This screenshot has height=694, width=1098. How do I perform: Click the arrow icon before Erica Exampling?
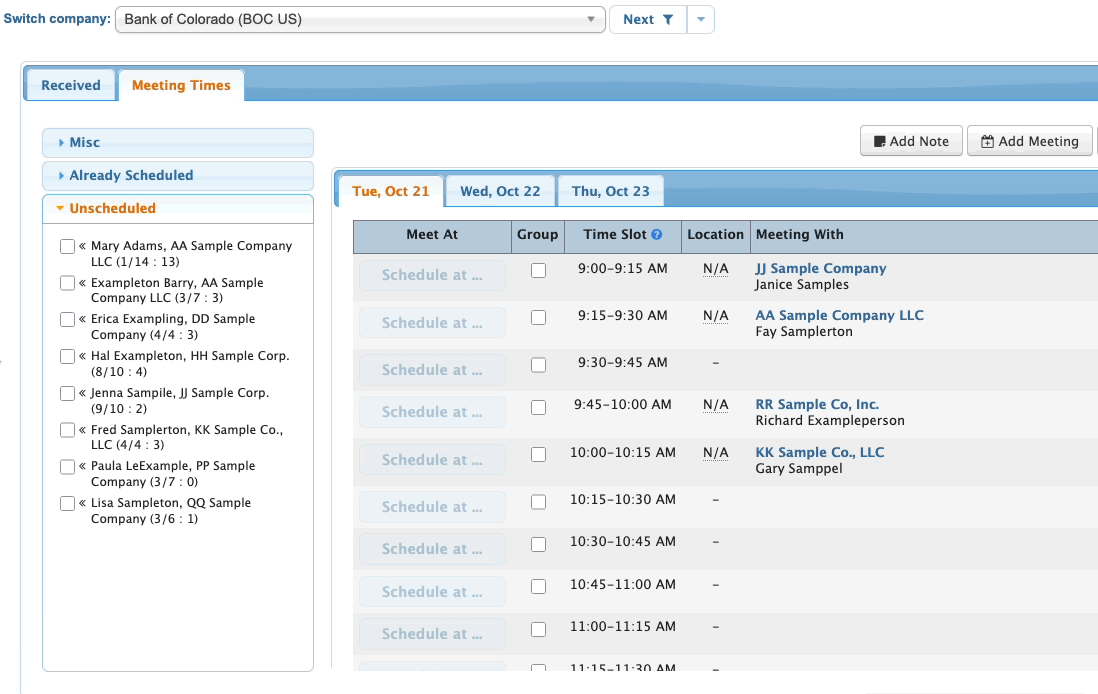pyautogui.click(x=83, y=319)
